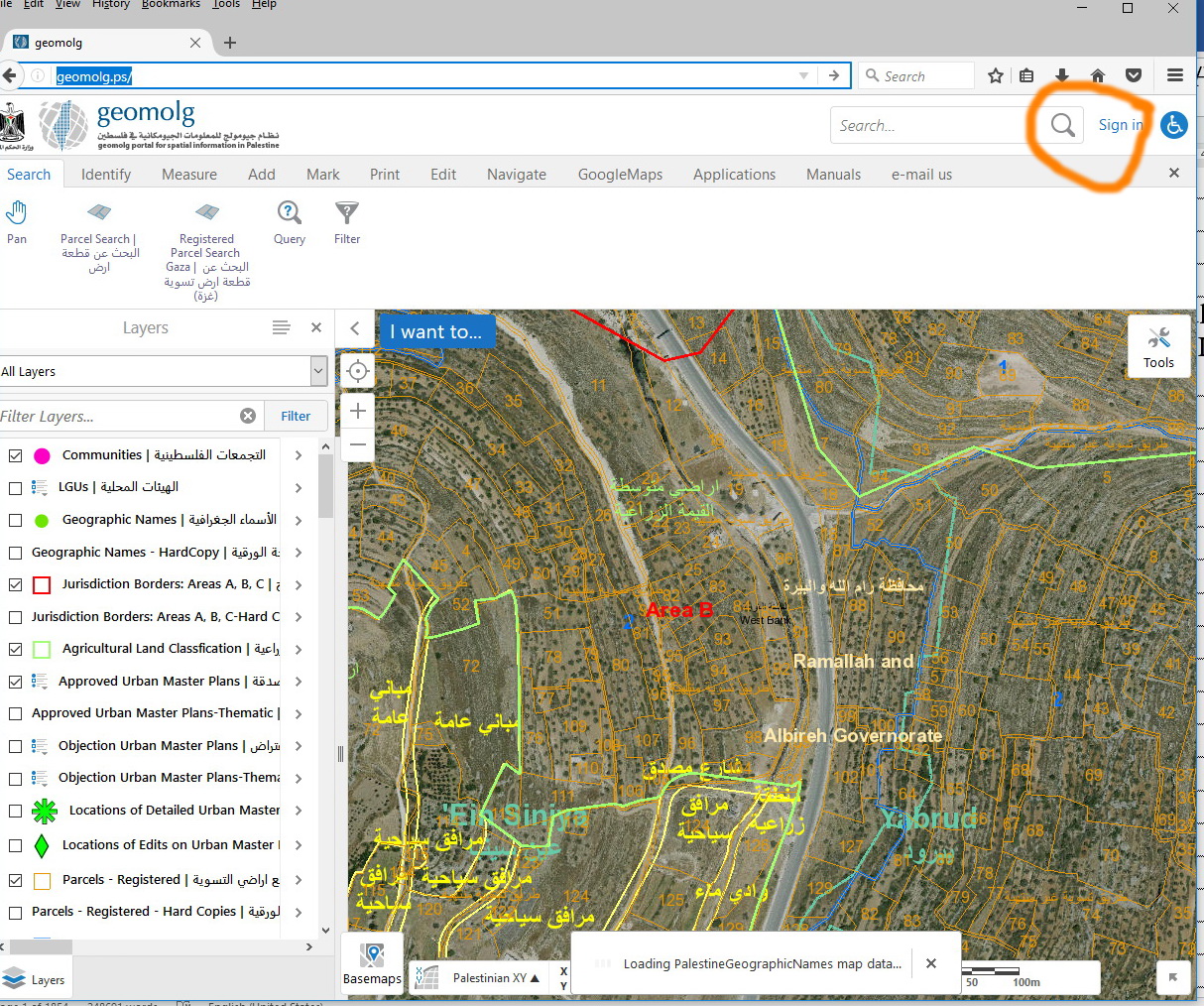The image size is (1204, 1006).
Task: Click the Sign in link
Action: (x=1121, y=125)
